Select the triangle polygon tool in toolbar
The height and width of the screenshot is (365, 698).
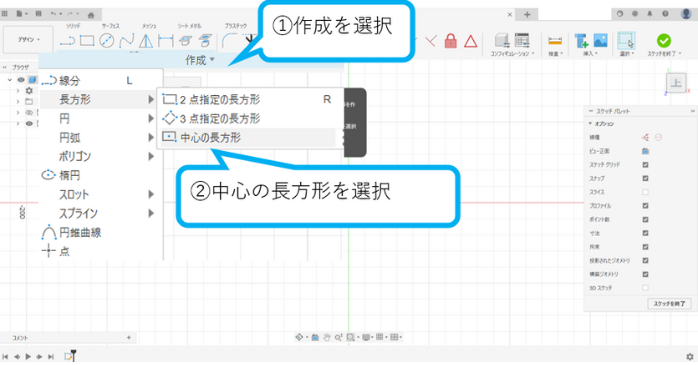coord(146,41)
